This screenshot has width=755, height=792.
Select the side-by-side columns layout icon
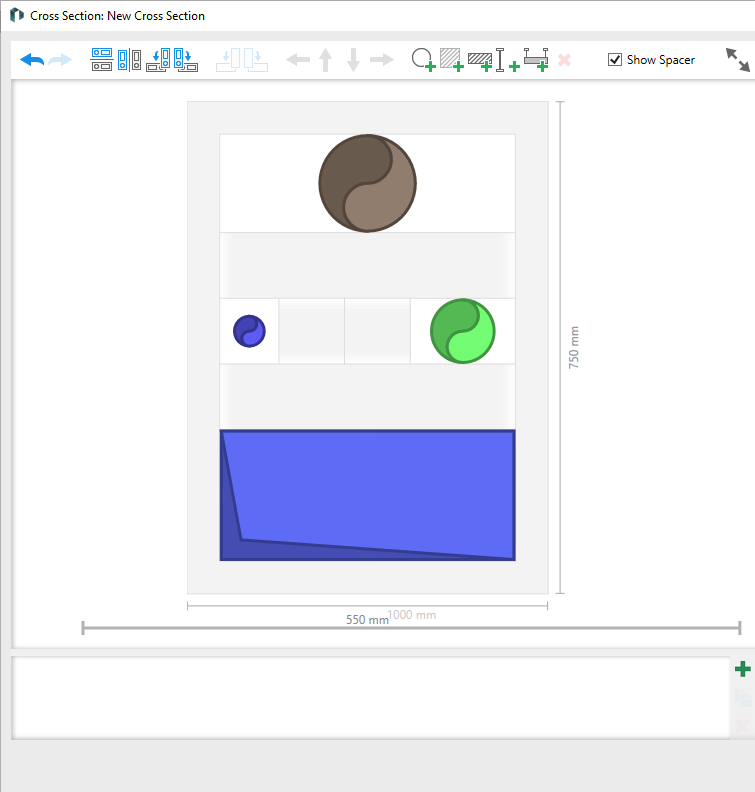coord(130,60)
